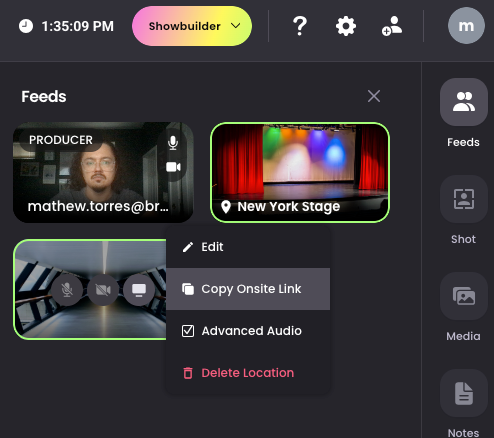Open the user avatar labeled m
This screenshot has width=494, height=438.
(x=466, y=26)
